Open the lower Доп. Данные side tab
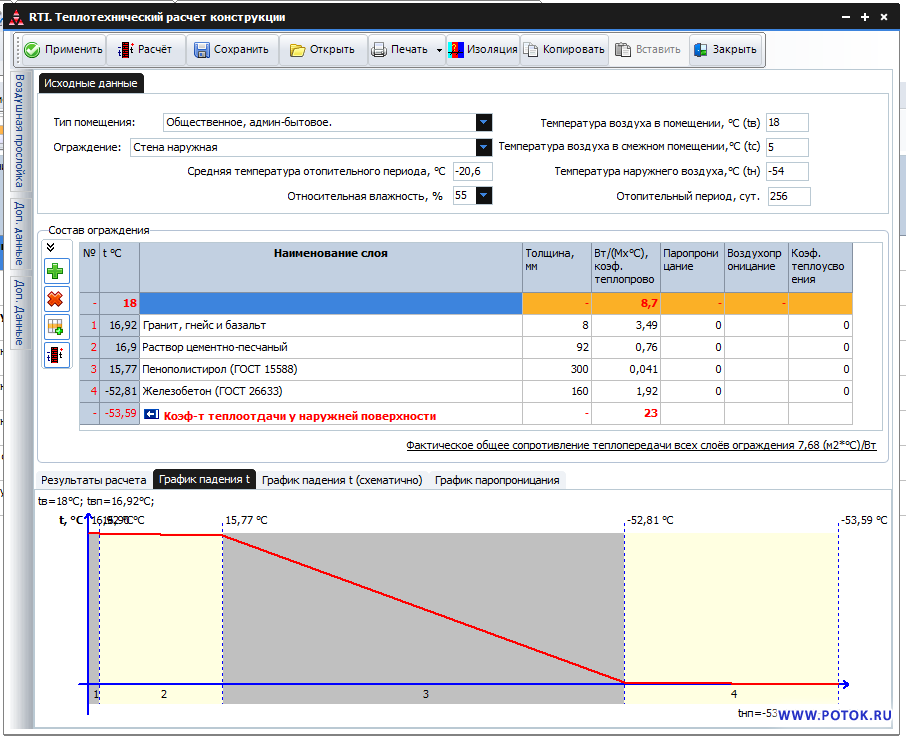The image size is (906, 736). click(x=19, y=313)
